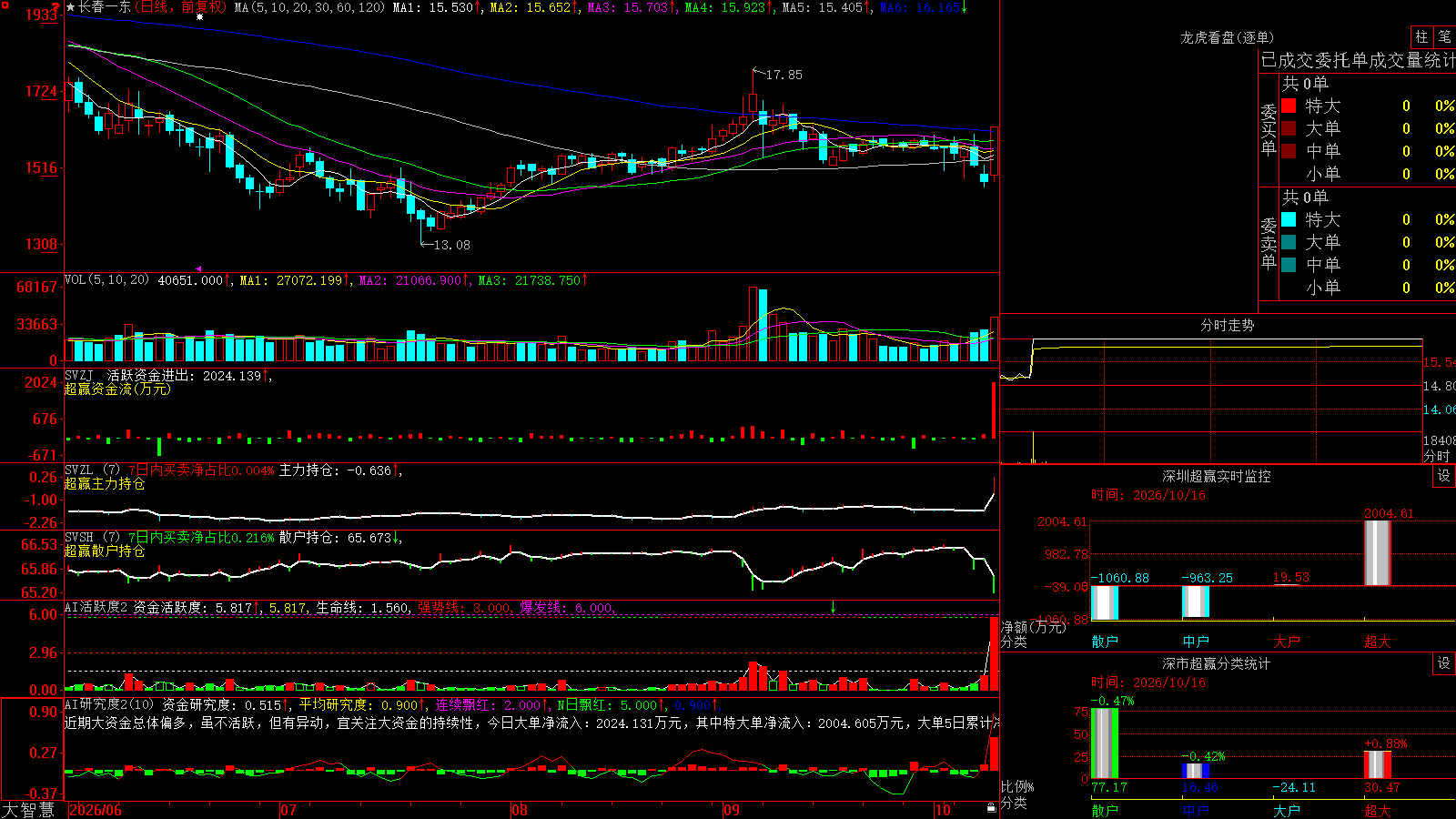Click the 委买单 section label
Screen dimensions: 1456x819
1269,129
